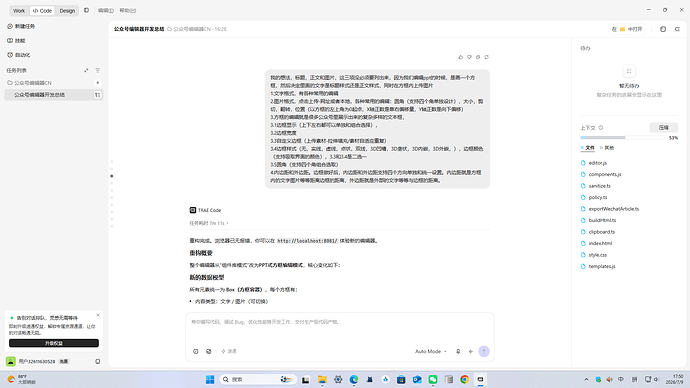Jump to the active conversation marker dot
The height and width of the screenshot is (388, 690).
(x=112, y=176)
